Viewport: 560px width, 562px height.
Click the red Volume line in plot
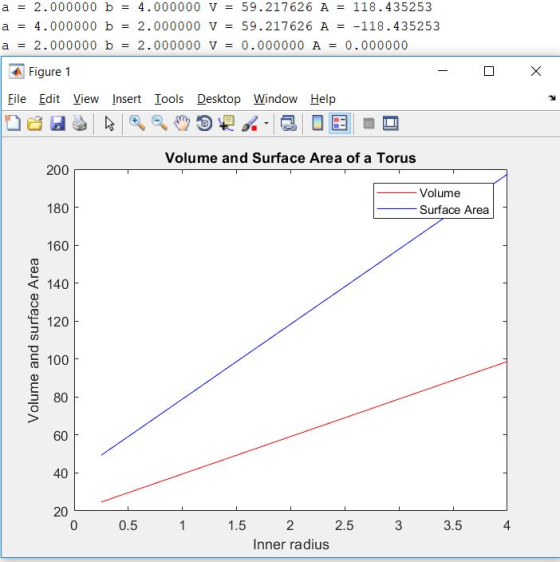tap(305, 432)
